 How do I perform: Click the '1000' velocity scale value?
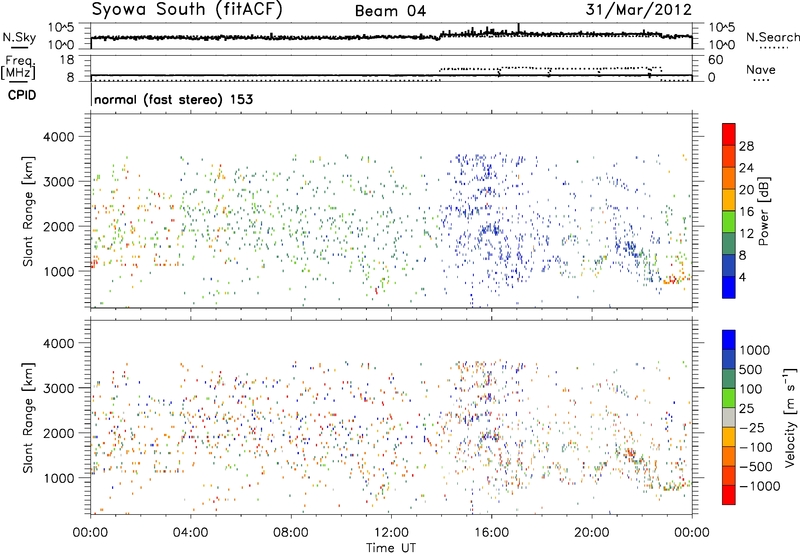point(754,350)
